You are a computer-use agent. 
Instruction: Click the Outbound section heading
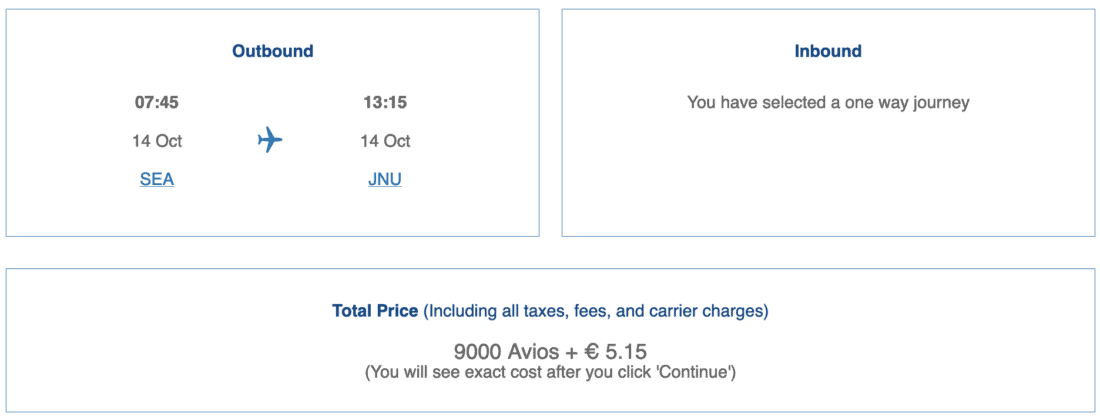(272, 51)
